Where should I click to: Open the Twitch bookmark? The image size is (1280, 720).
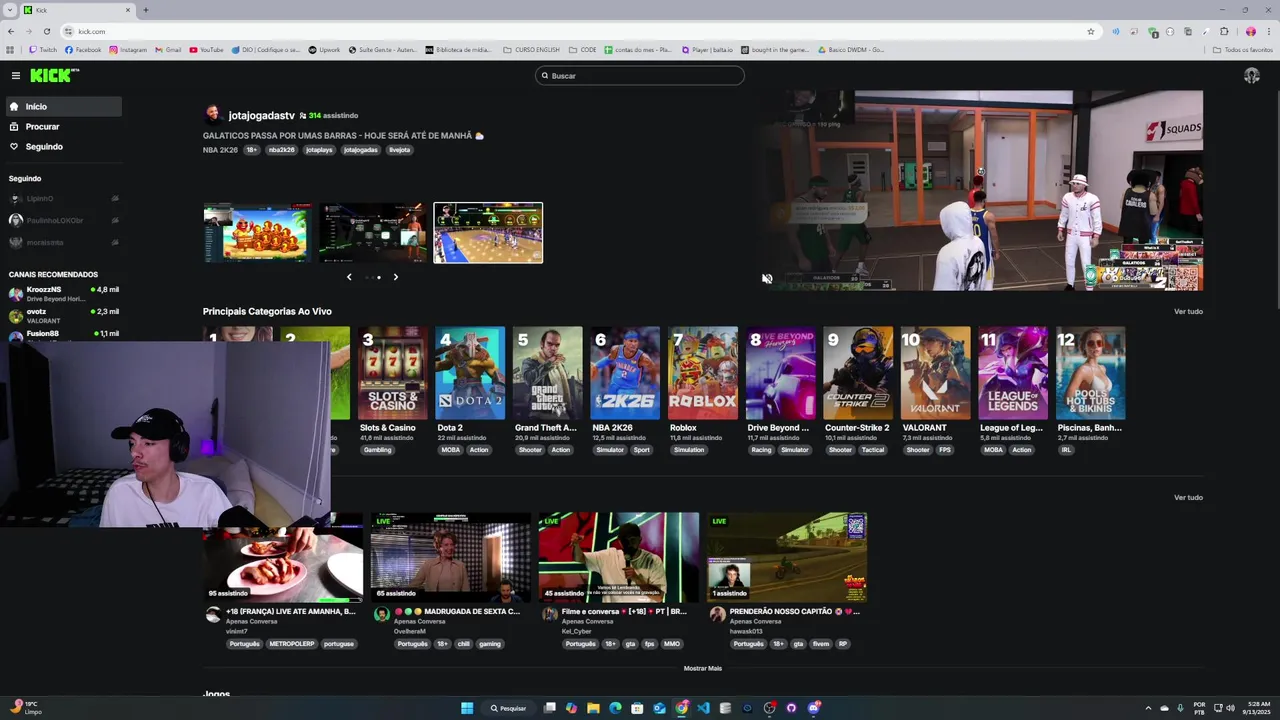pos(43,50)
